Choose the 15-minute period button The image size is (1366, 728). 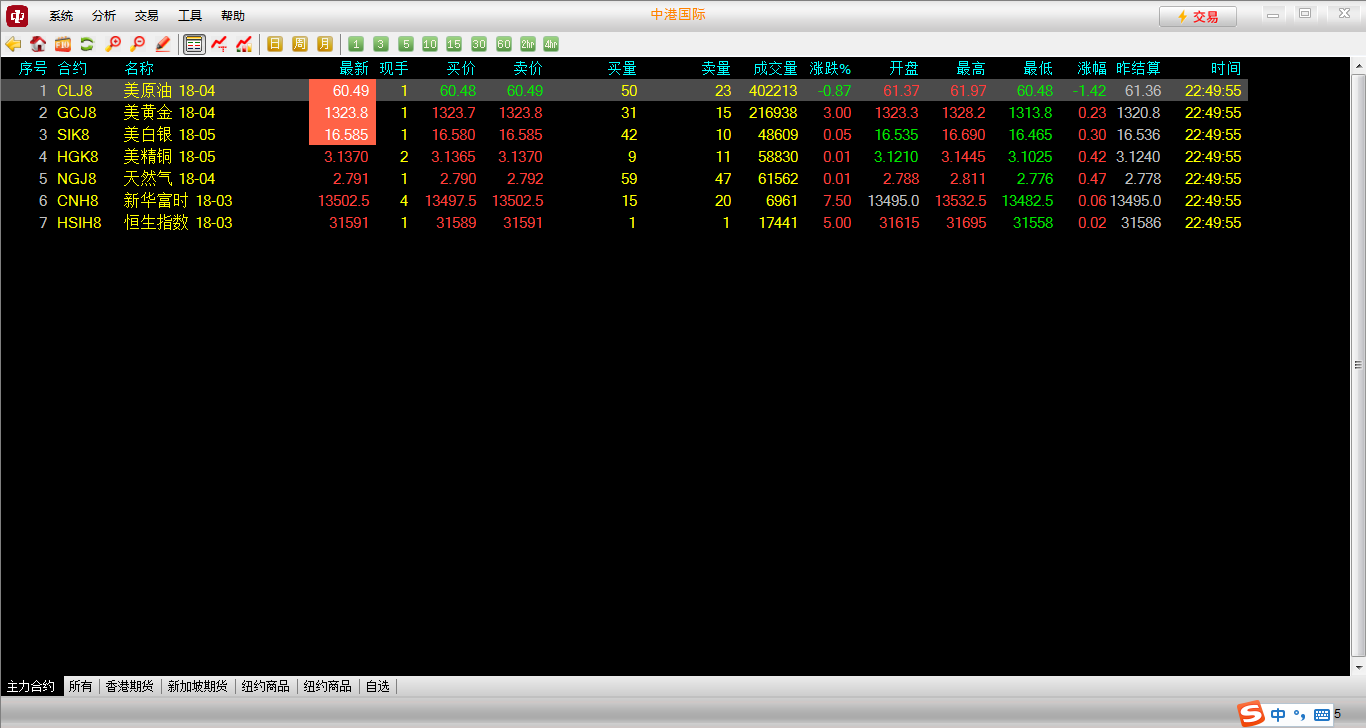coord(454,44)
